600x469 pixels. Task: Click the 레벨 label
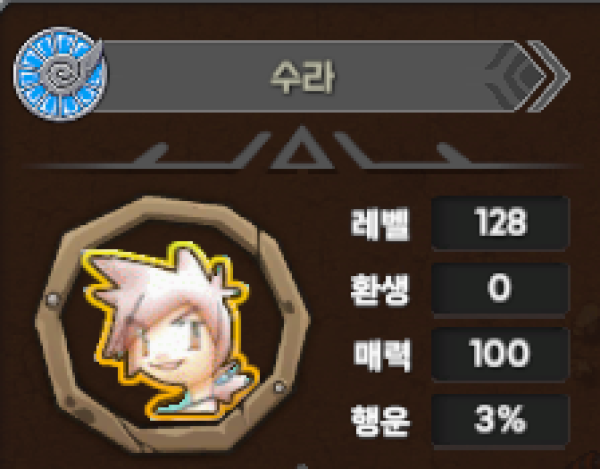point(380,223)
